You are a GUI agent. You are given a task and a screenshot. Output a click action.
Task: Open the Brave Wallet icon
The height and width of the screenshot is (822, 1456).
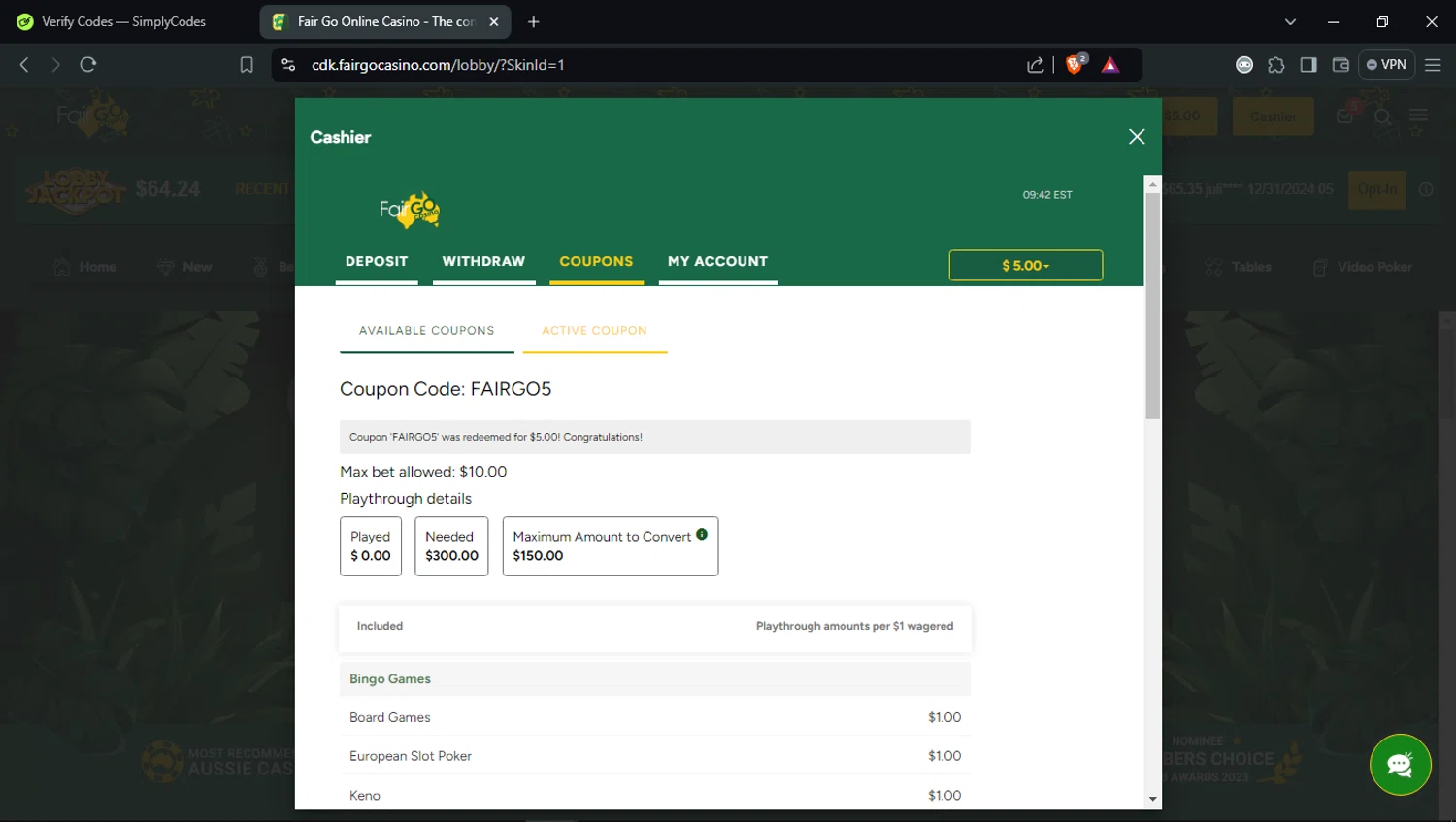[x=1340, y=65]
